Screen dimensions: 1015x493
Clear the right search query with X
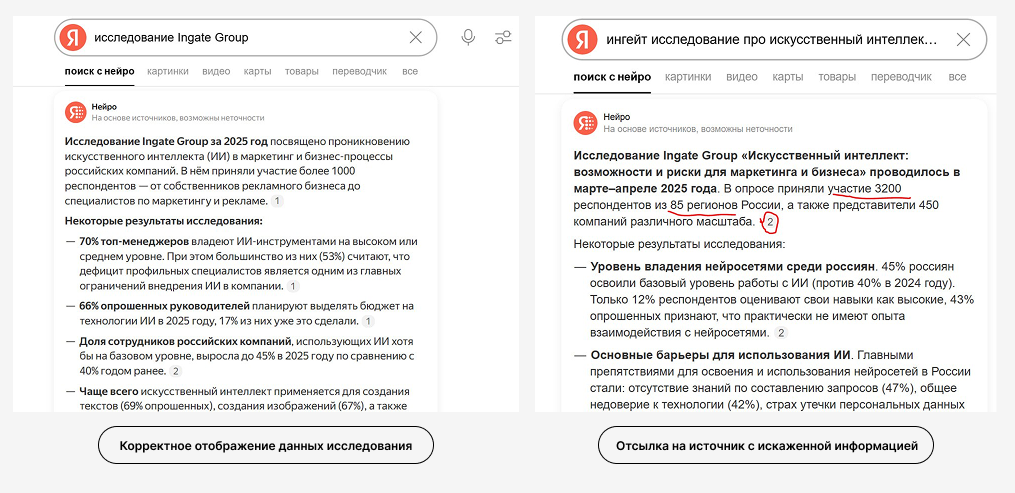(963, 39)
